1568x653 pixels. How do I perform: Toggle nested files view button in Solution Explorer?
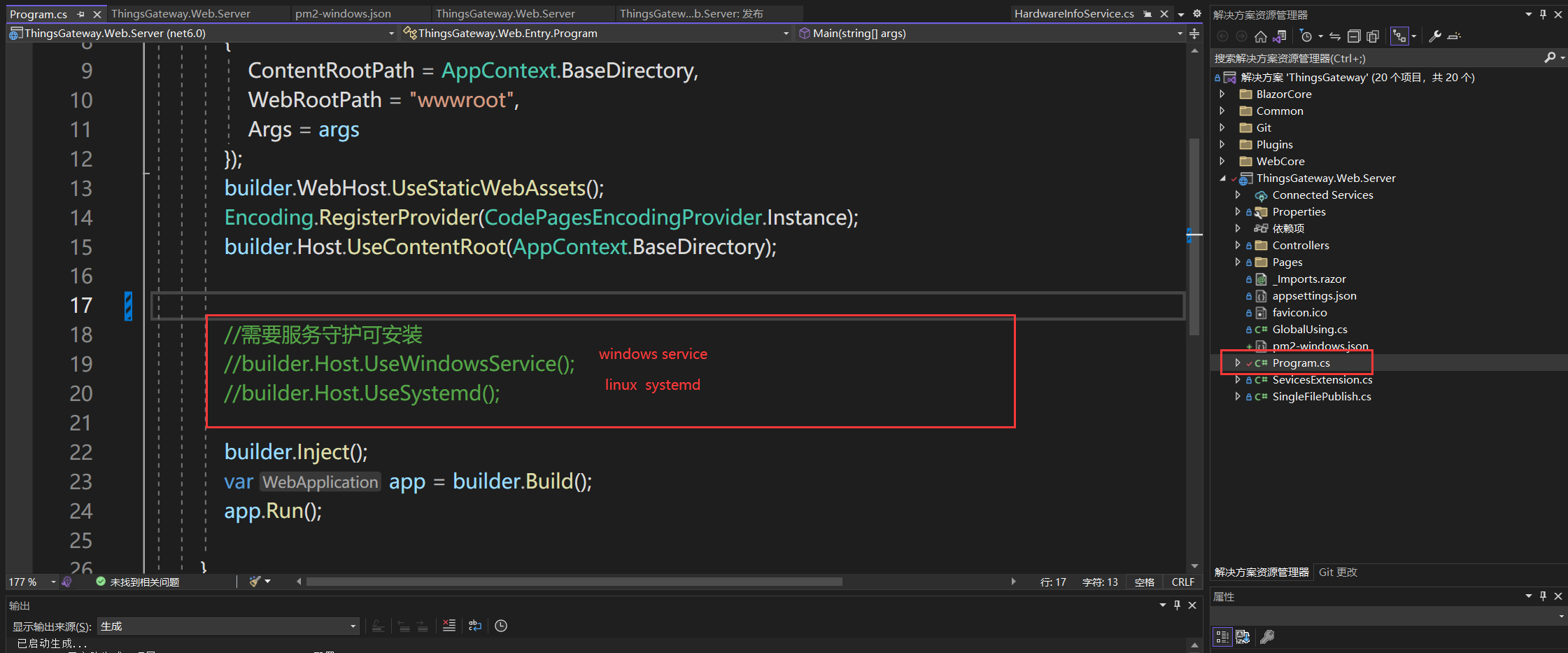[1399, 36]
